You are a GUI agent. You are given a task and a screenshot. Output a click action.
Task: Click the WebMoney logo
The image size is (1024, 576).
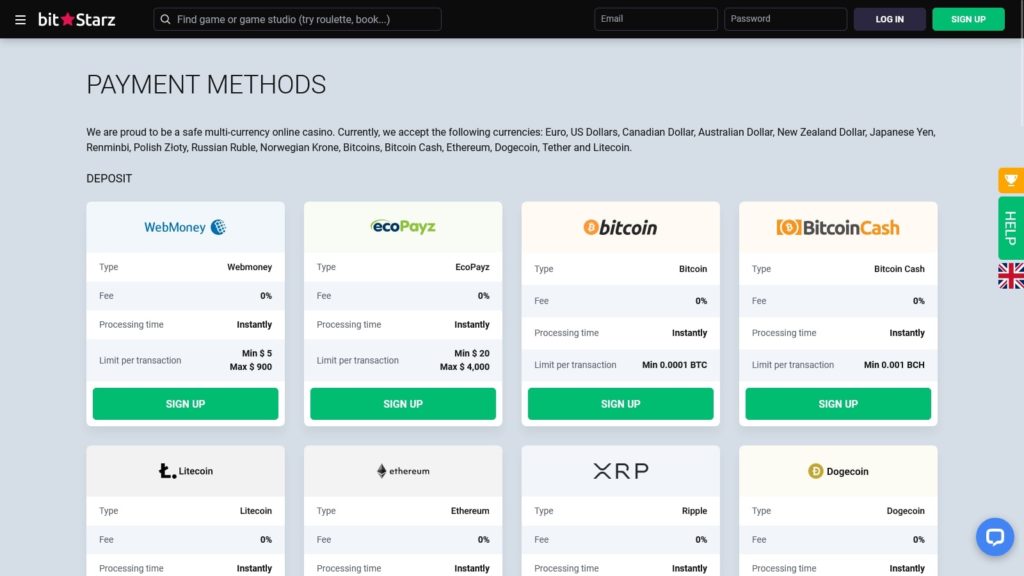tap(185, 227)
